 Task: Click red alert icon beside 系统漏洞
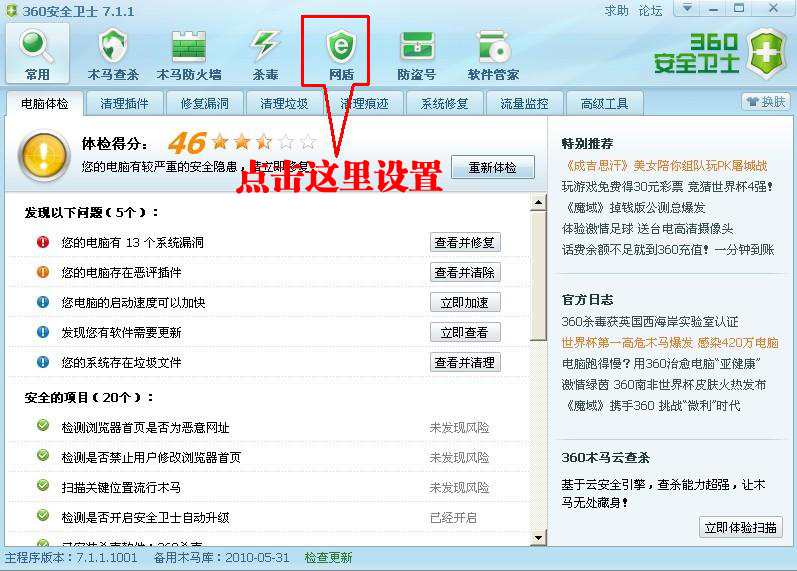coord(43,242)
